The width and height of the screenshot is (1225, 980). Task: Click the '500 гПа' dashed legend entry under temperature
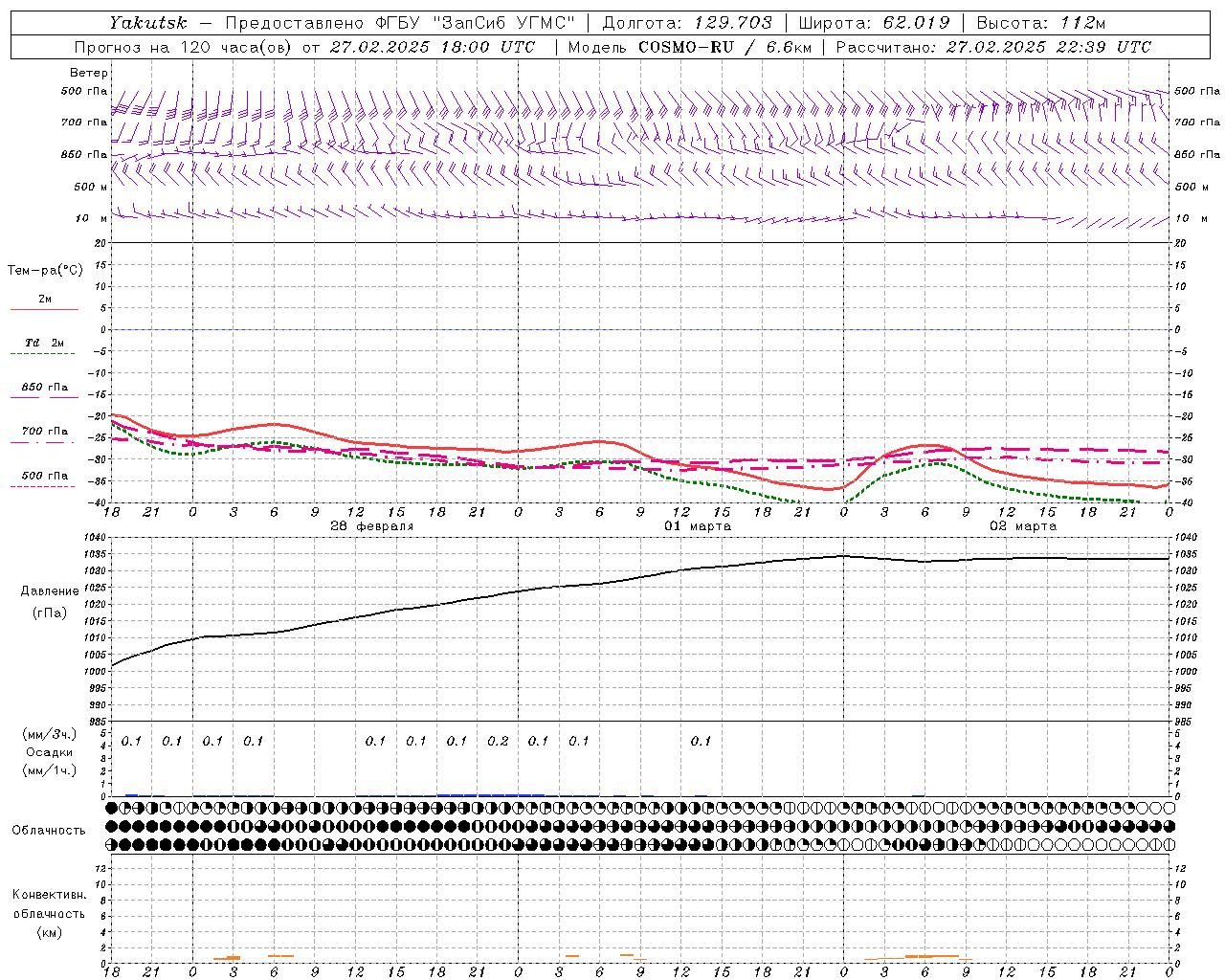click(44, 476)
